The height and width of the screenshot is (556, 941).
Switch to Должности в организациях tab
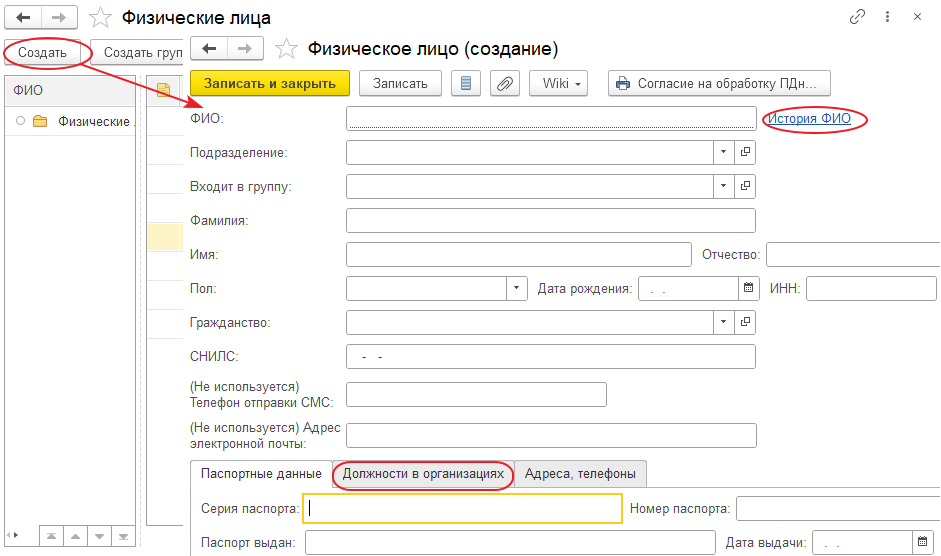(423, 474)
